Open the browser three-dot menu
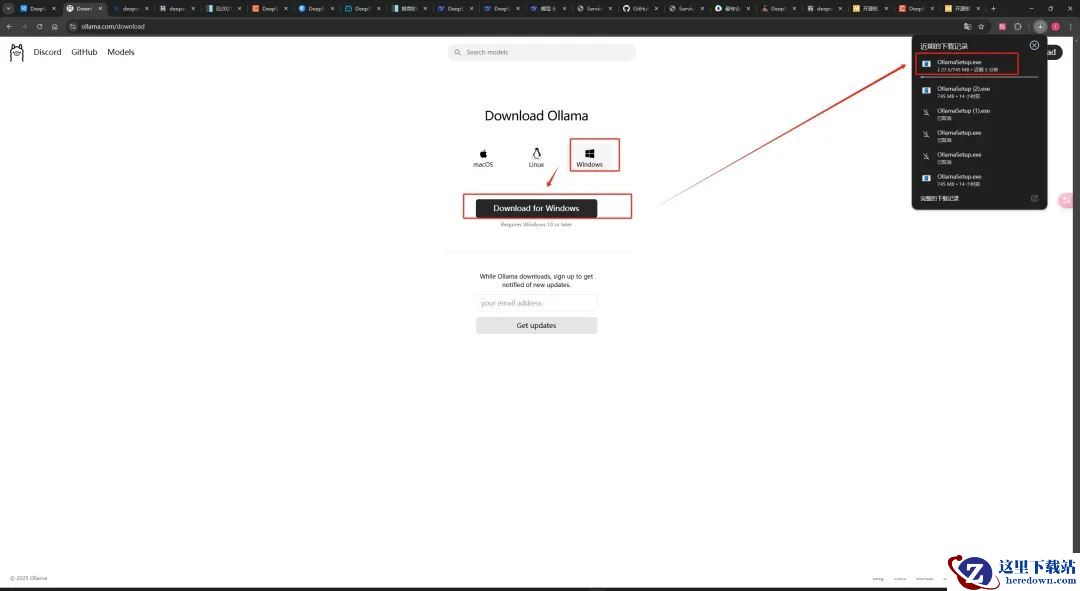 tap(1070, 26)
